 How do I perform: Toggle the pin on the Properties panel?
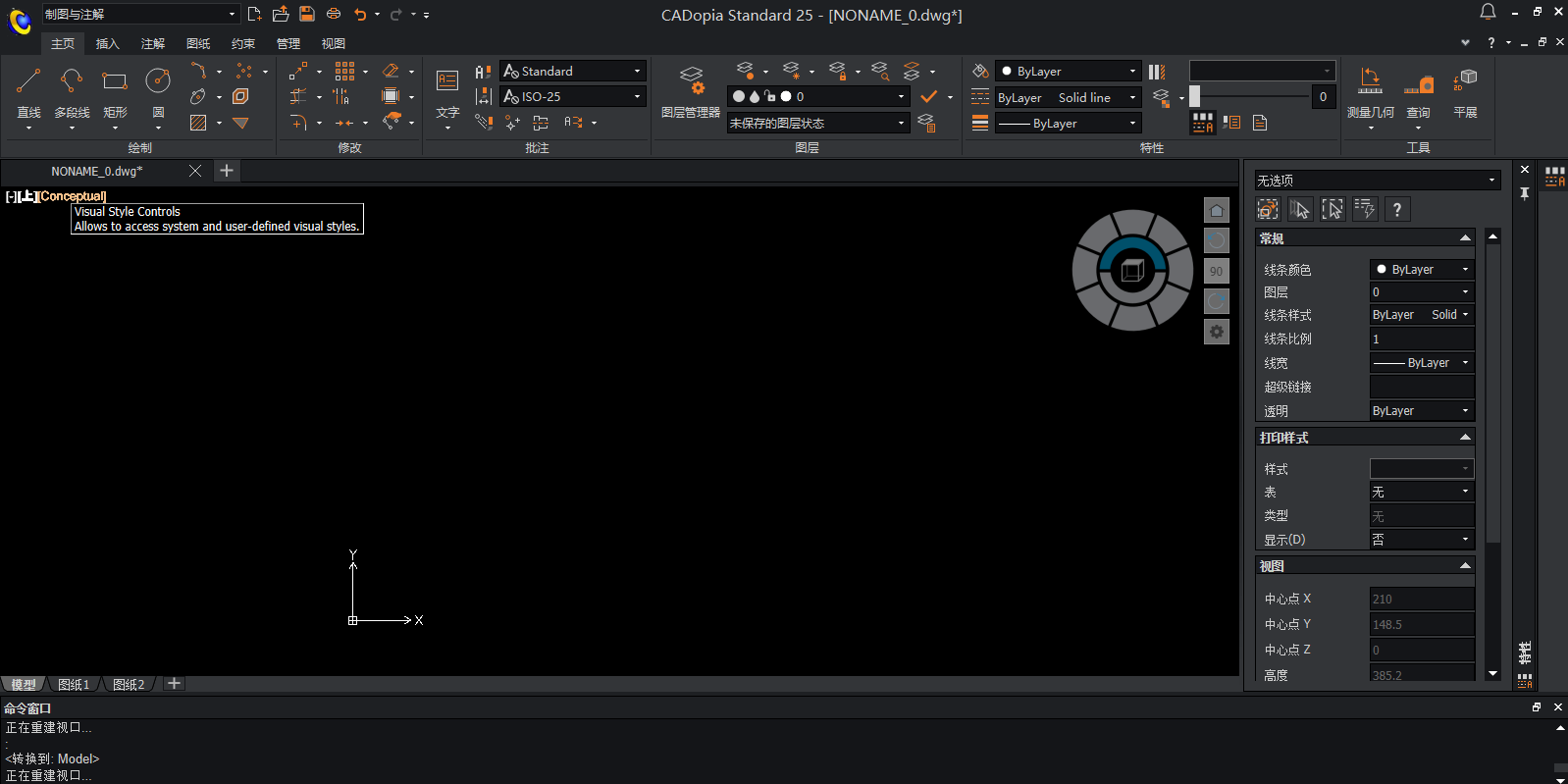coord(1525,194)
